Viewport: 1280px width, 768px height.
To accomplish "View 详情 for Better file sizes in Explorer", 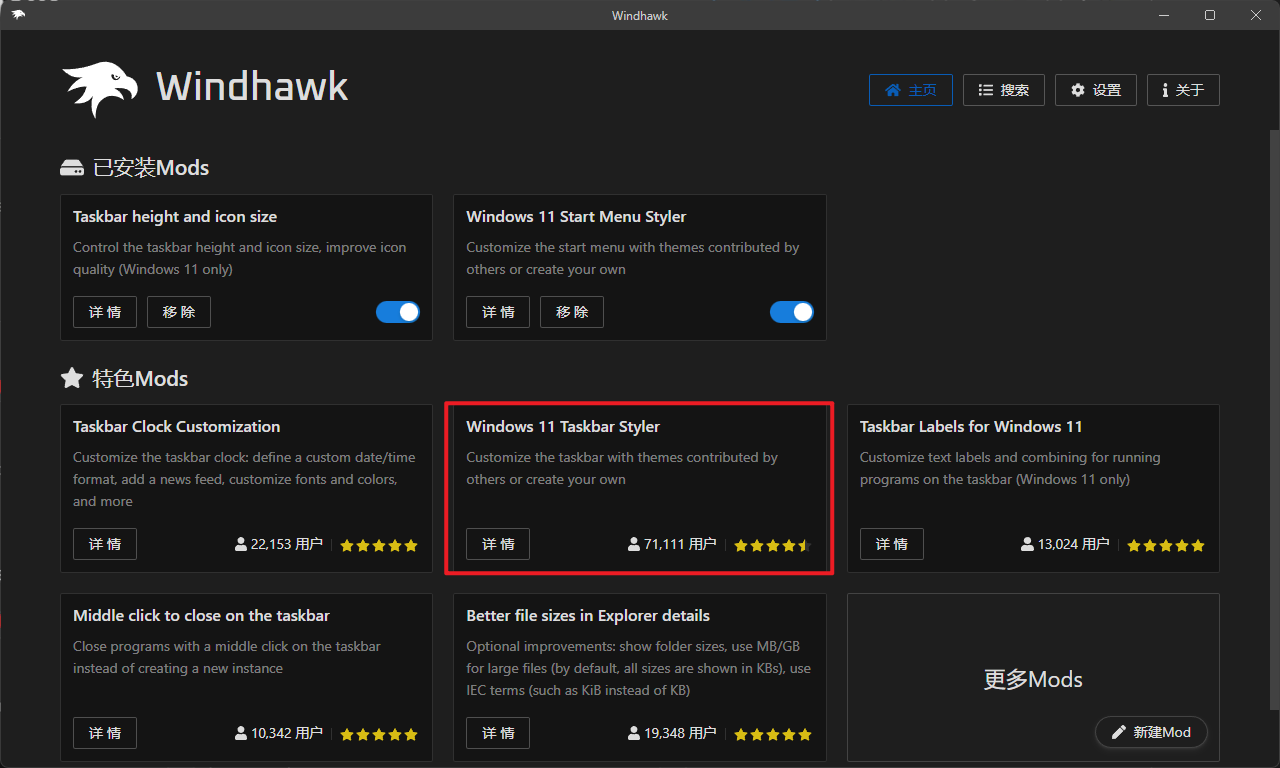I will 498,733.
